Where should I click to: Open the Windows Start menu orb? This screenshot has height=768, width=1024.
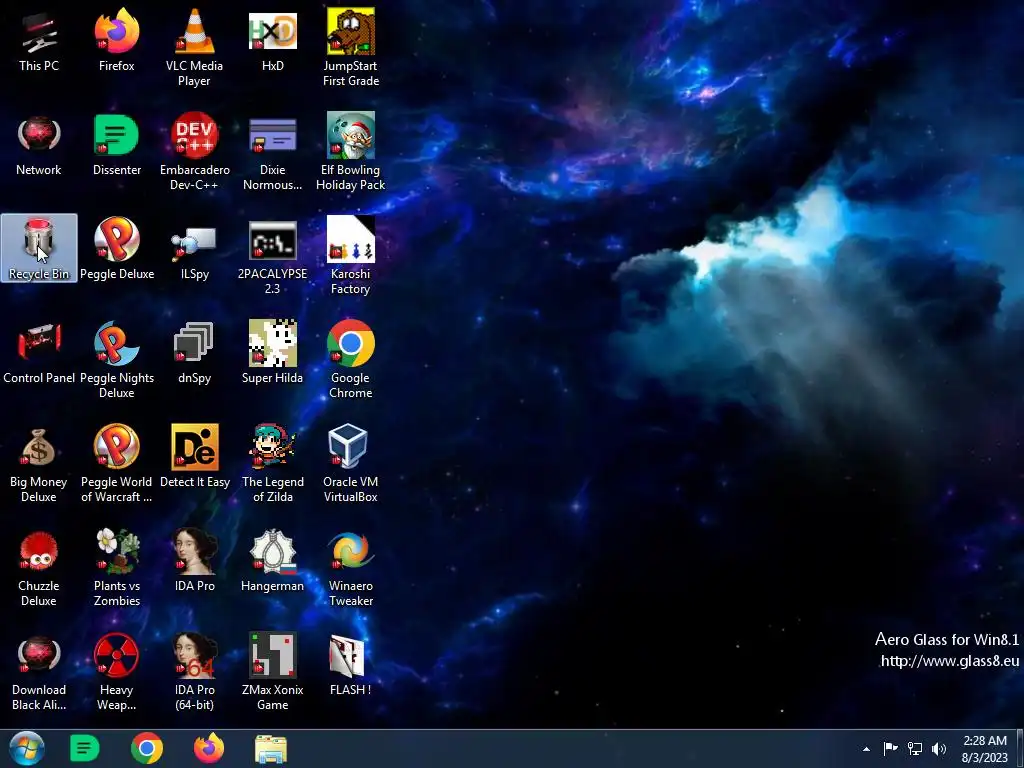click(27, 748)
